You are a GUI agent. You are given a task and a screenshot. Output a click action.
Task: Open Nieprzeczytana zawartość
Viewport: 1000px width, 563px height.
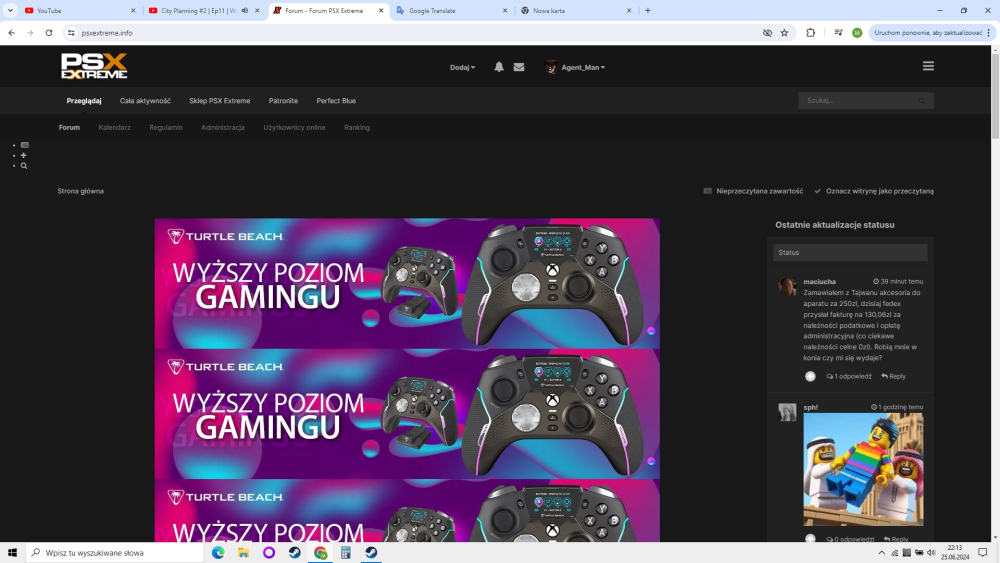[753, 191]
